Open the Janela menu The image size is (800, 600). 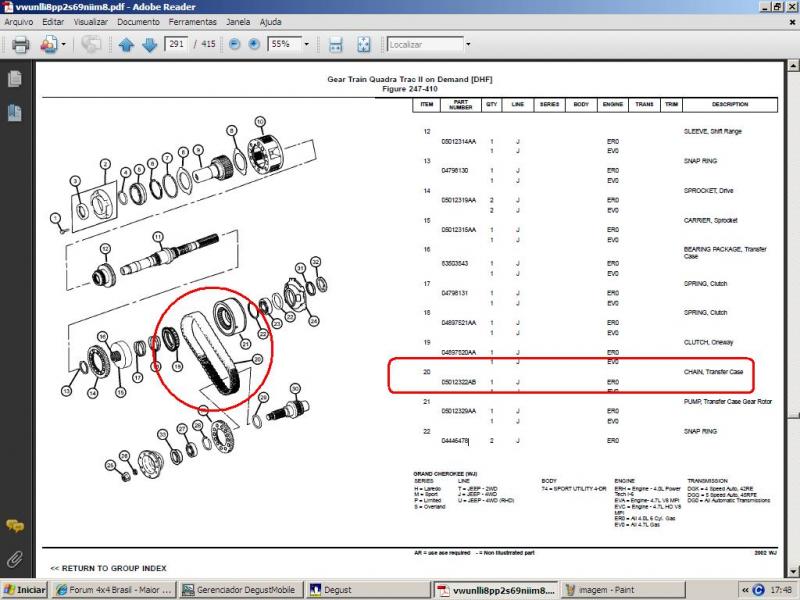click(238, 22)
